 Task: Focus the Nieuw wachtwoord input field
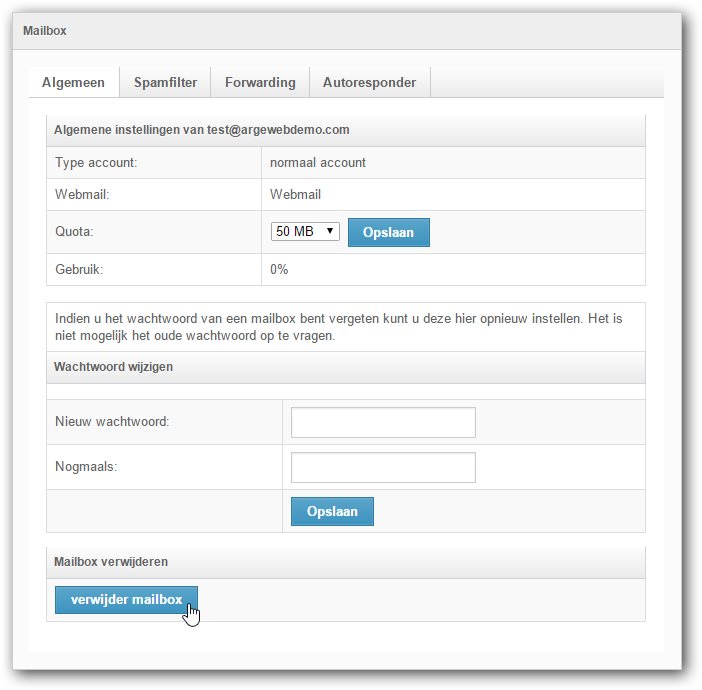[383, 422]
